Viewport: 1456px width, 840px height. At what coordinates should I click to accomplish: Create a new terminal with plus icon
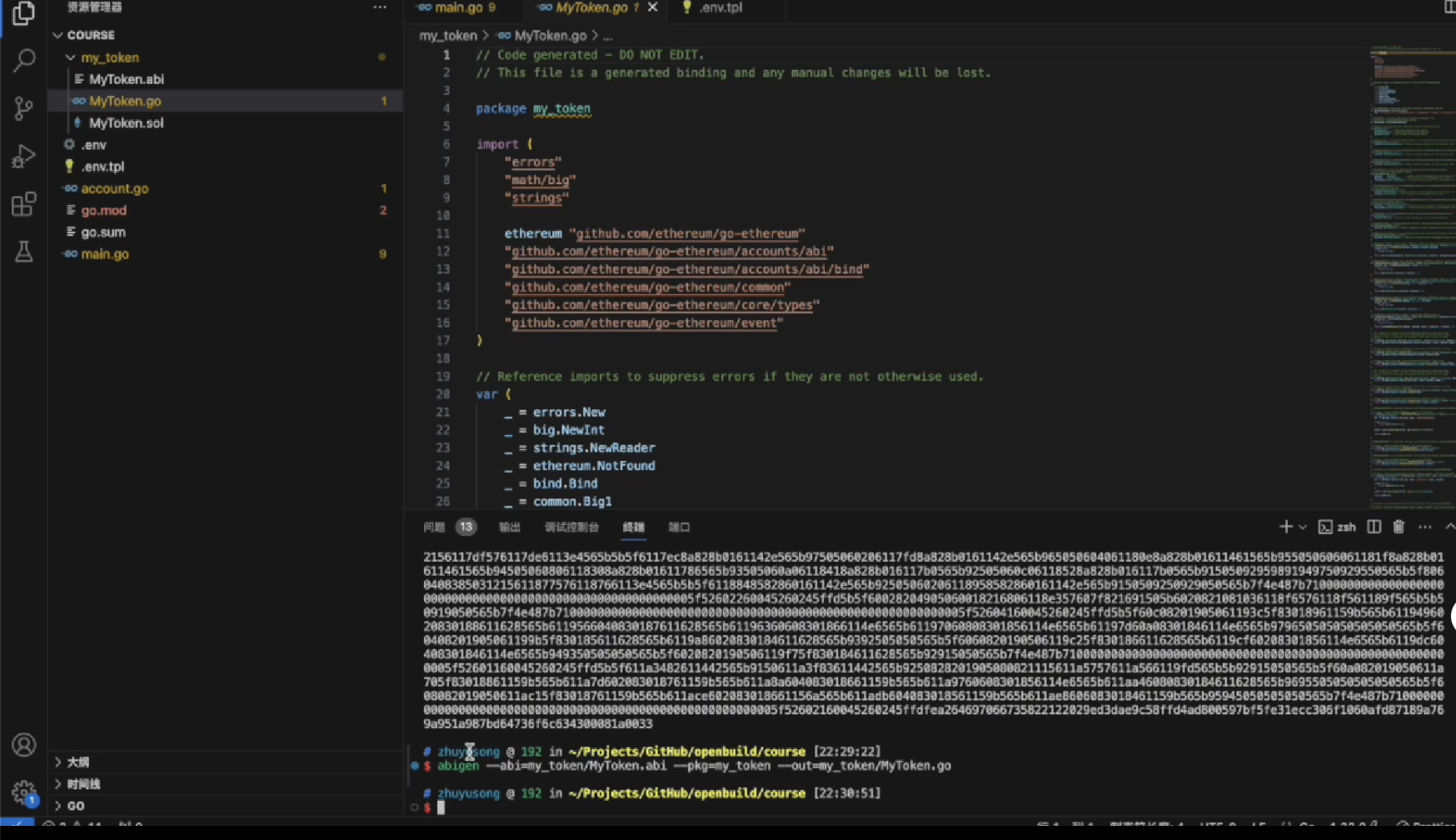[x=1285, y=527]
